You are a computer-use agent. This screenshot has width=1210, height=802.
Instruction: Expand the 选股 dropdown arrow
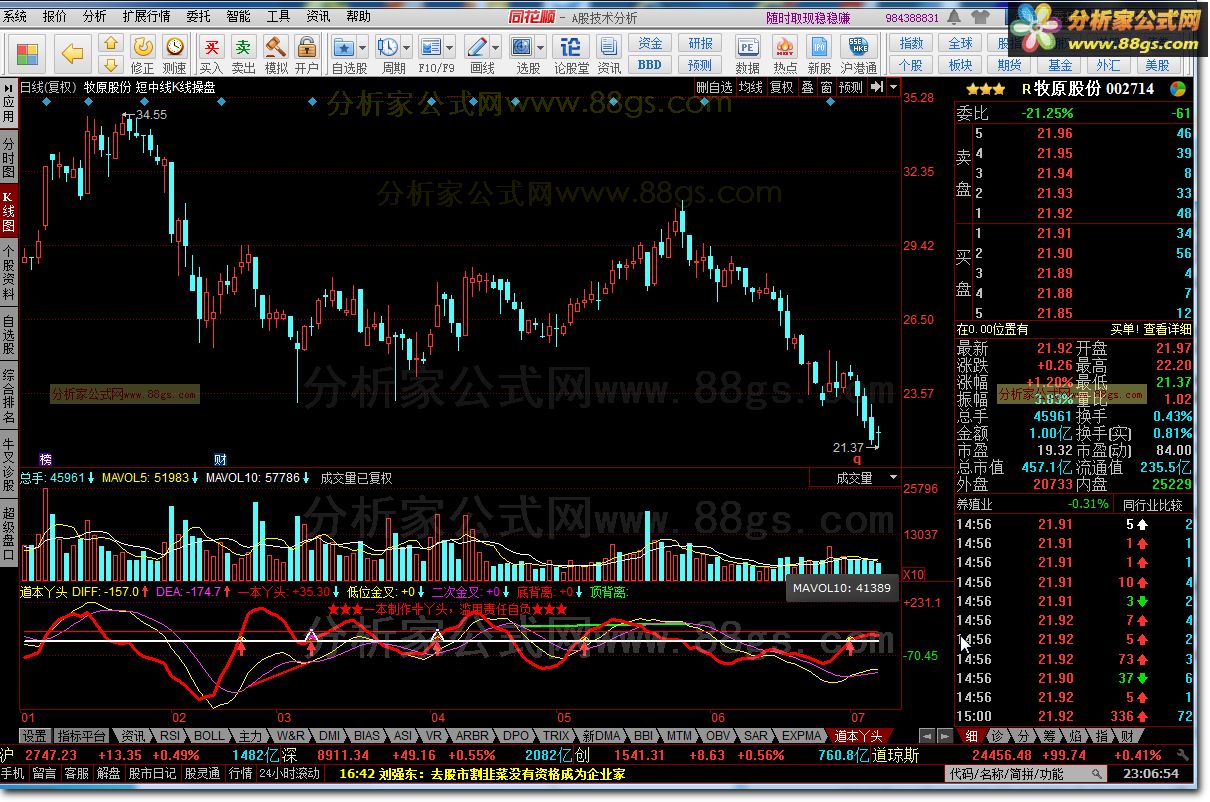point(541,48)
